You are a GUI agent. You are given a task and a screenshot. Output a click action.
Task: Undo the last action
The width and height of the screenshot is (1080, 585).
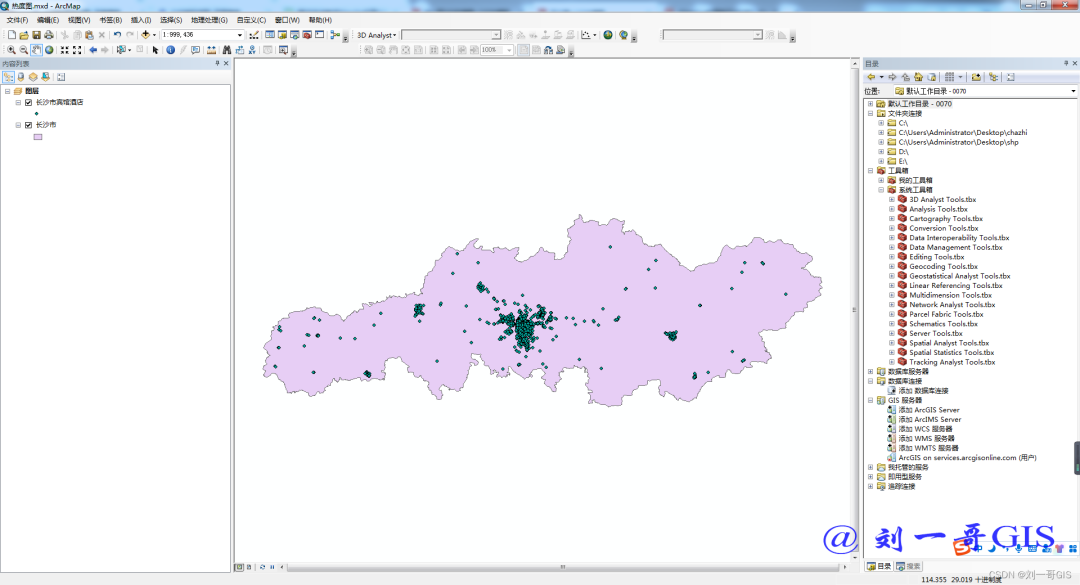pos(117,35)
